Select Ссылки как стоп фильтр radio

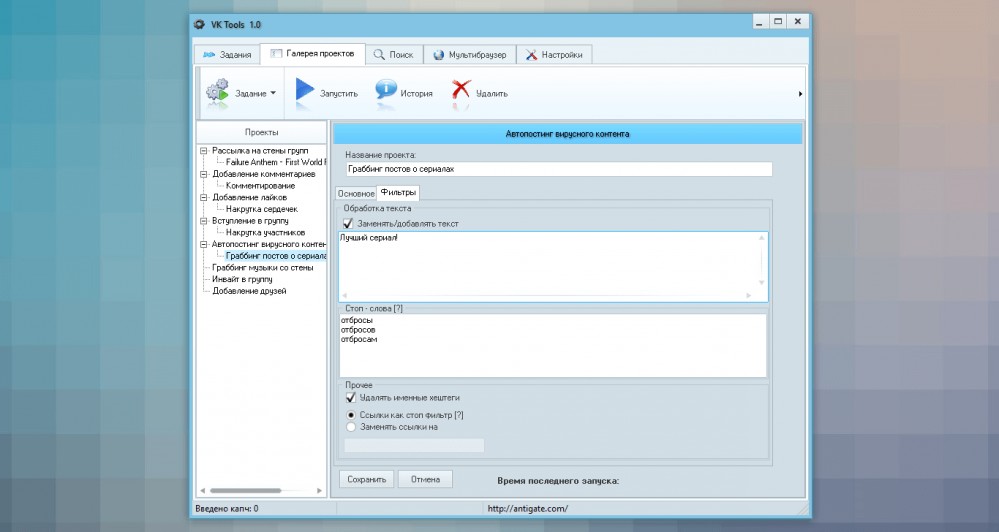tap(350, 415)
